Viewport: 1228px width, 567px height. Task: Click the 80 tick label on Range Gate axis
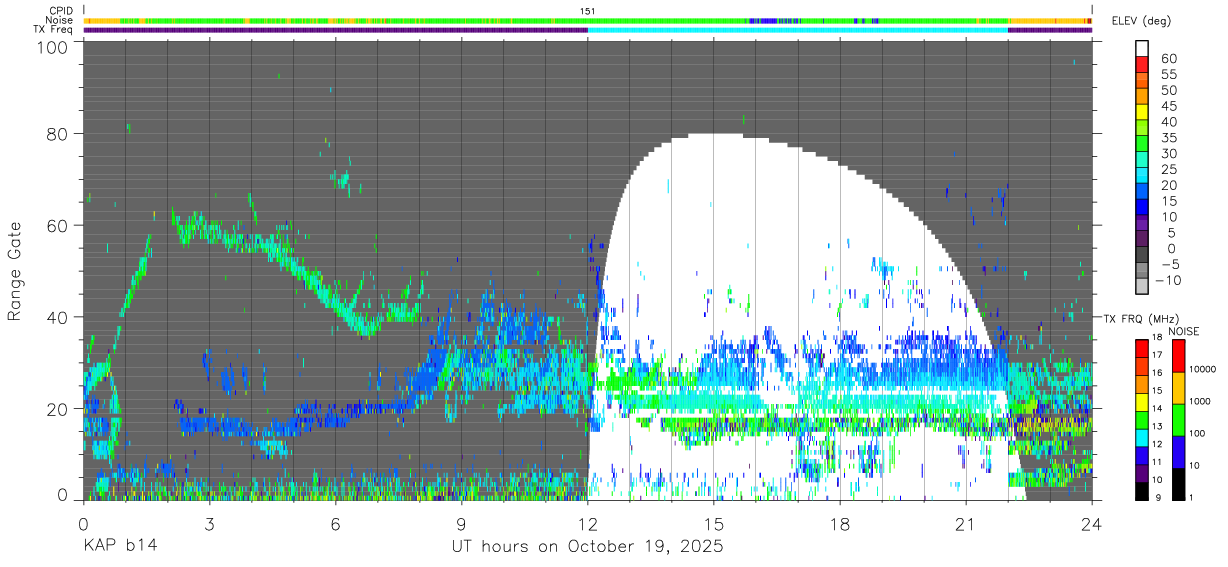click(x=57, y=134)
